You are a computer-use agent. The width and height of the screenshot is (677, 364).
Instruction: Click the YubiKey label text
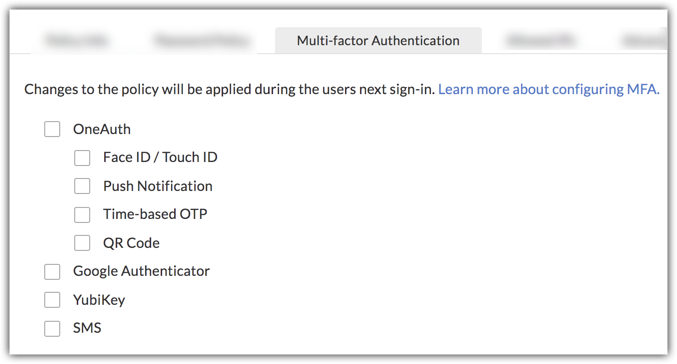pyautogui.click(x=99, y=300)
